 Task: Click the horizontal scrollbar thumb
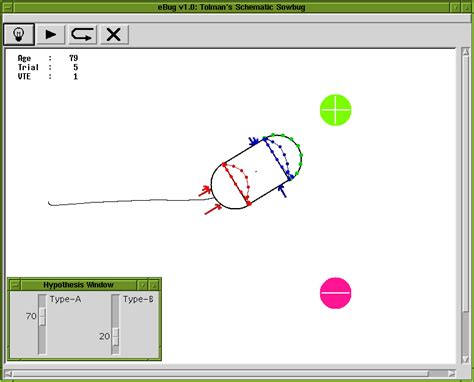point(221,373)
